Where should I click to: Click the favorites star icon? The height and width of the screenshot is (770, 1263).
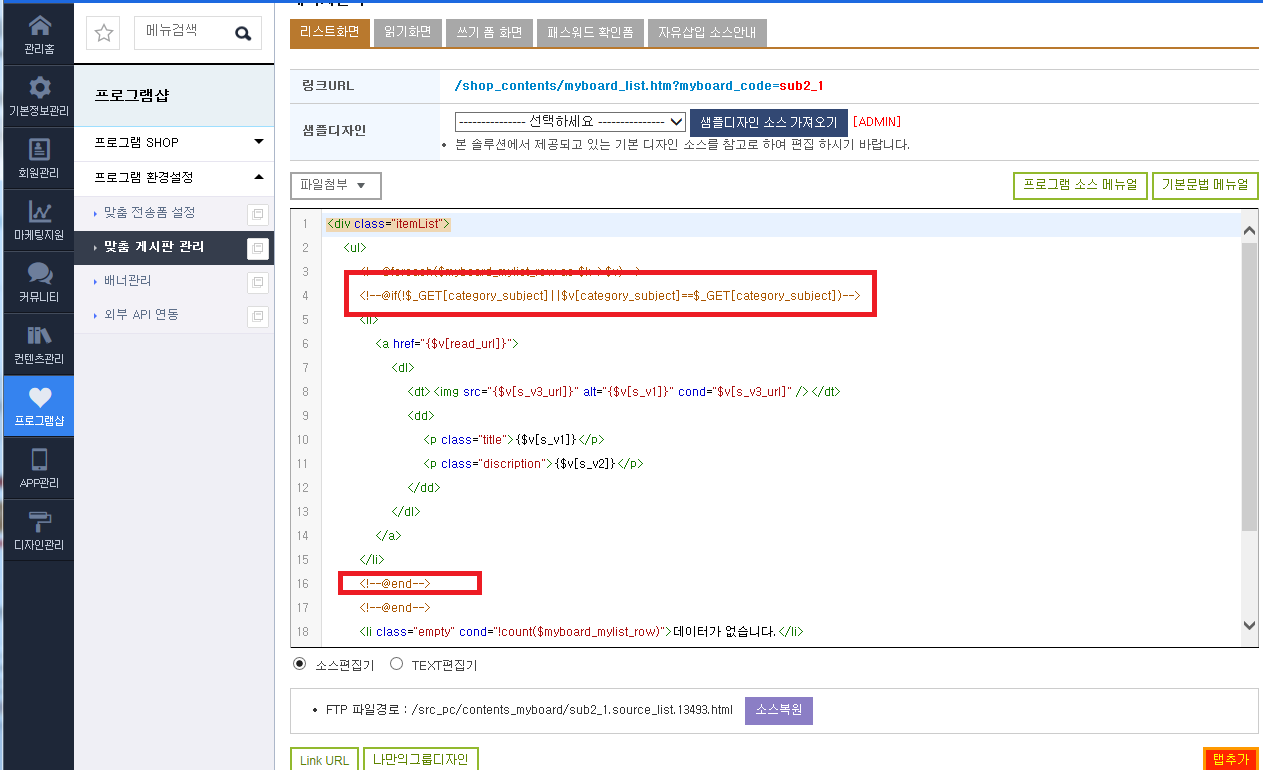coord(103,33)
